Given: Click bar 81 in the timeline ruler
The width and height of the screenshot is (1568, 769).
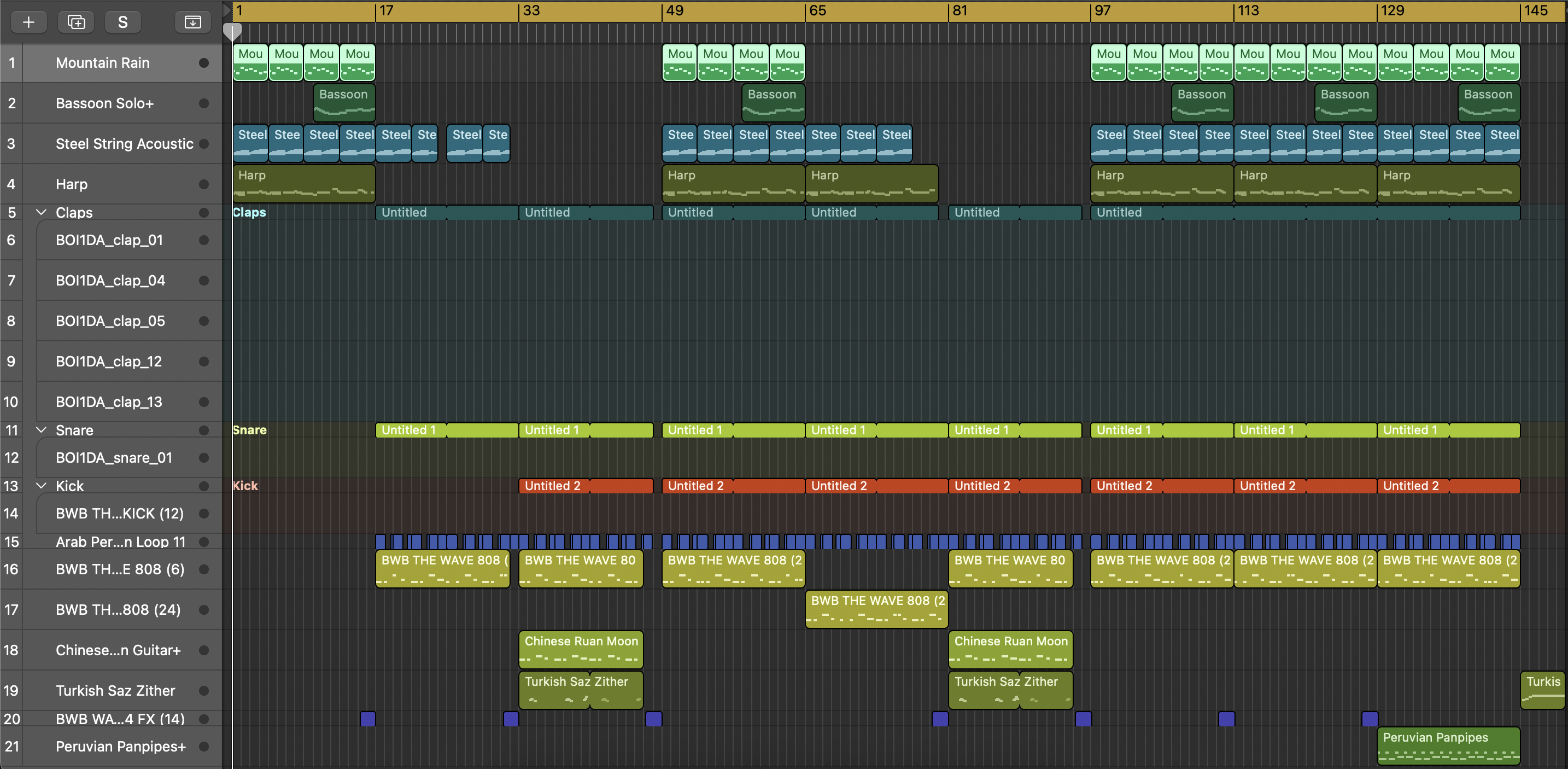Looking at the screenshot, I should (x=960, y=11).
